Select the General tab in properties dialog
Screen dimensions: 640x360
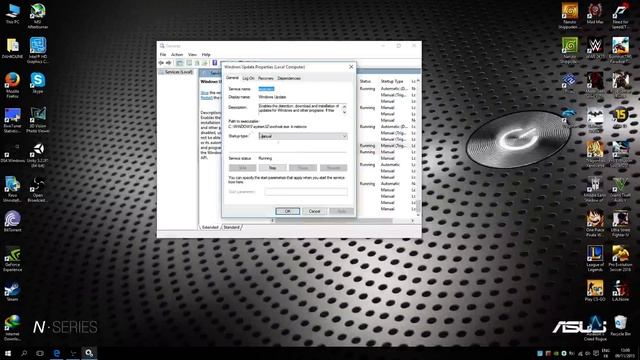coord(232,78)
